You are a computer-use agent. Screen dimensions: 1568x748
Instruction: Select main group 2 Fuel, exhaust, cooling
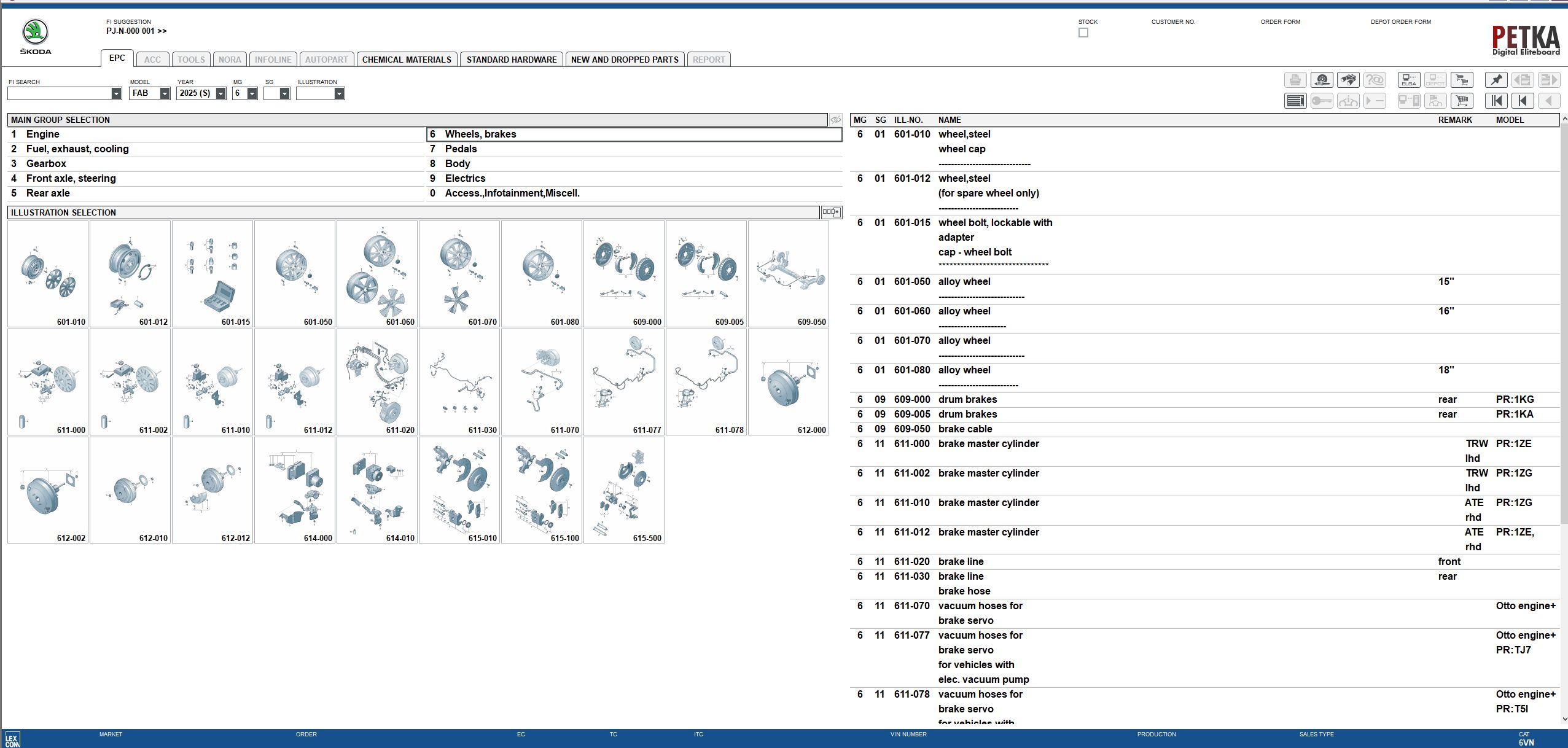[216, 149]
